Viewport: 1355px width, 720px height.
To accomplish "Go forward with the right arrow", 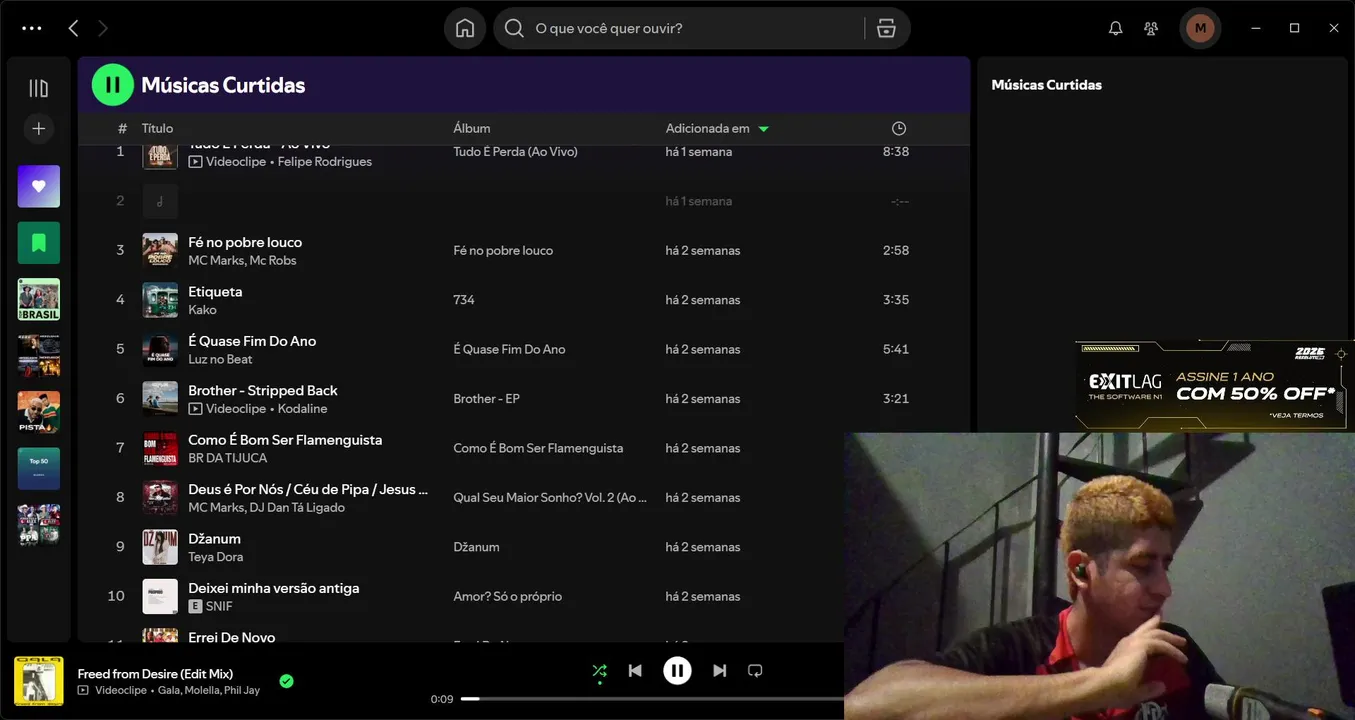I will [x=102, y=28].
